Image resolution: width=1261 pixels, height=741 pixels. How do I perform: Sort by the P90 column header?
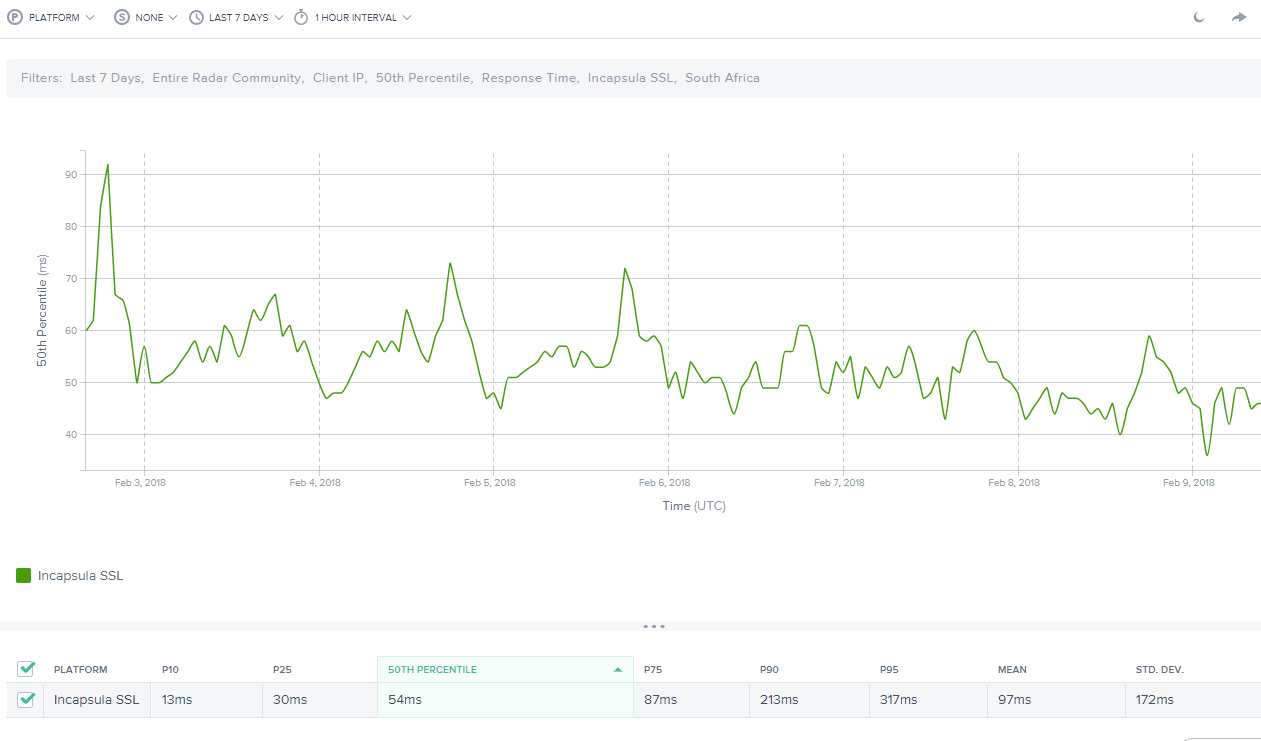click(x=769, y=670)
